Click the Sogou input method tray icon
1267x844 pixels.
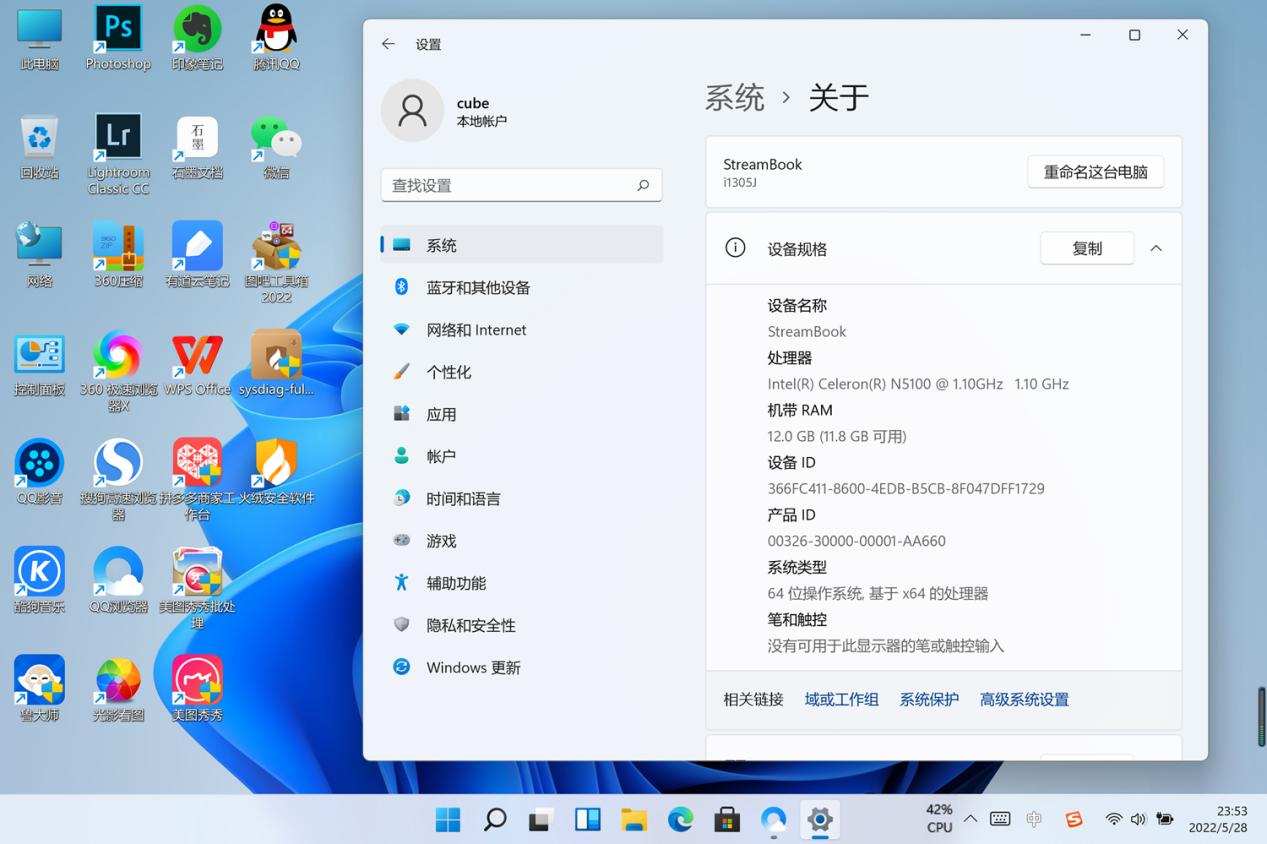pos(1074,819)
